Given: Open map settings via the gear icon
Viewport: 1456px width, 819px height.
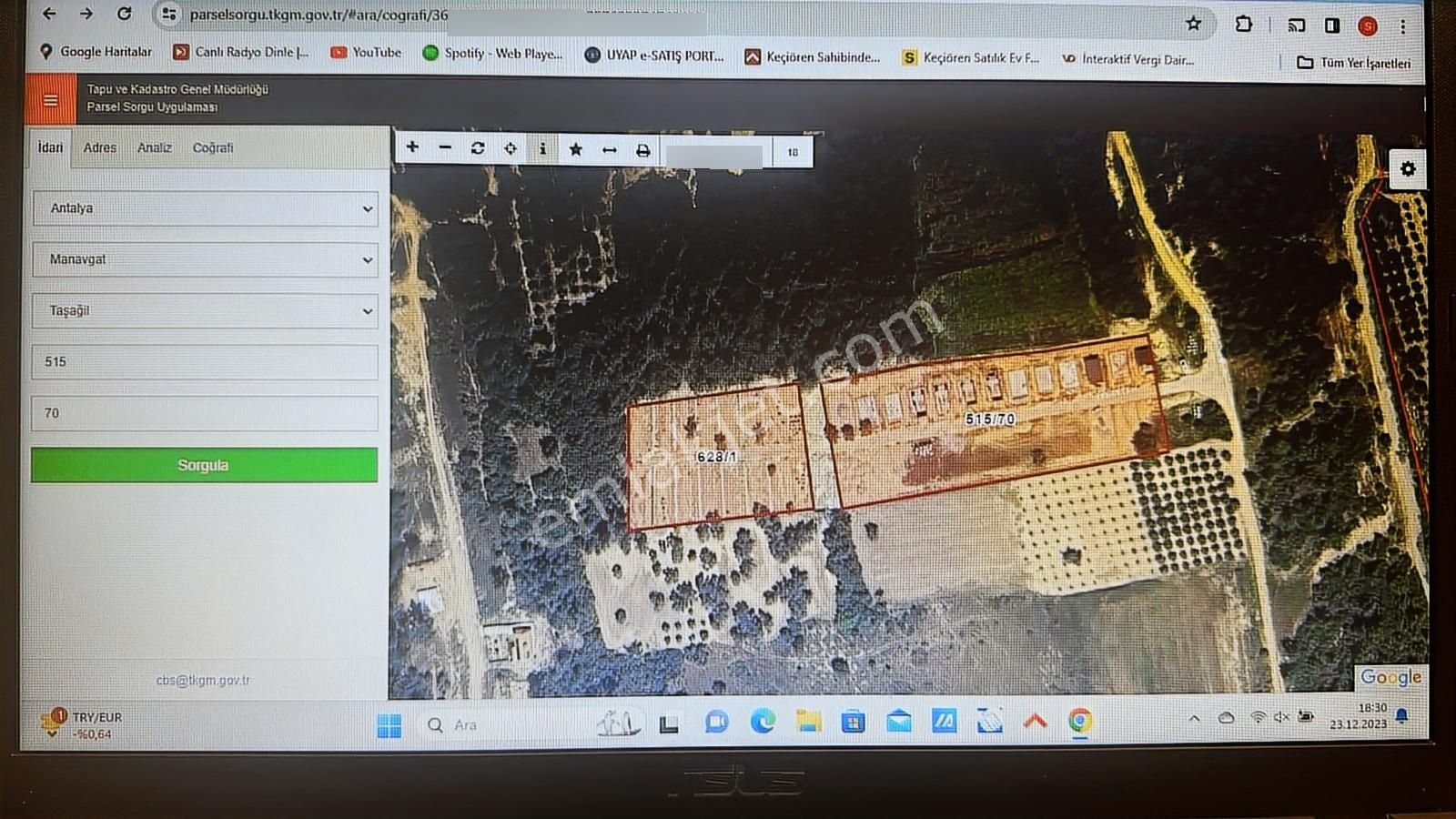Looking at the screenshot, I should (x=1408, y=168).
